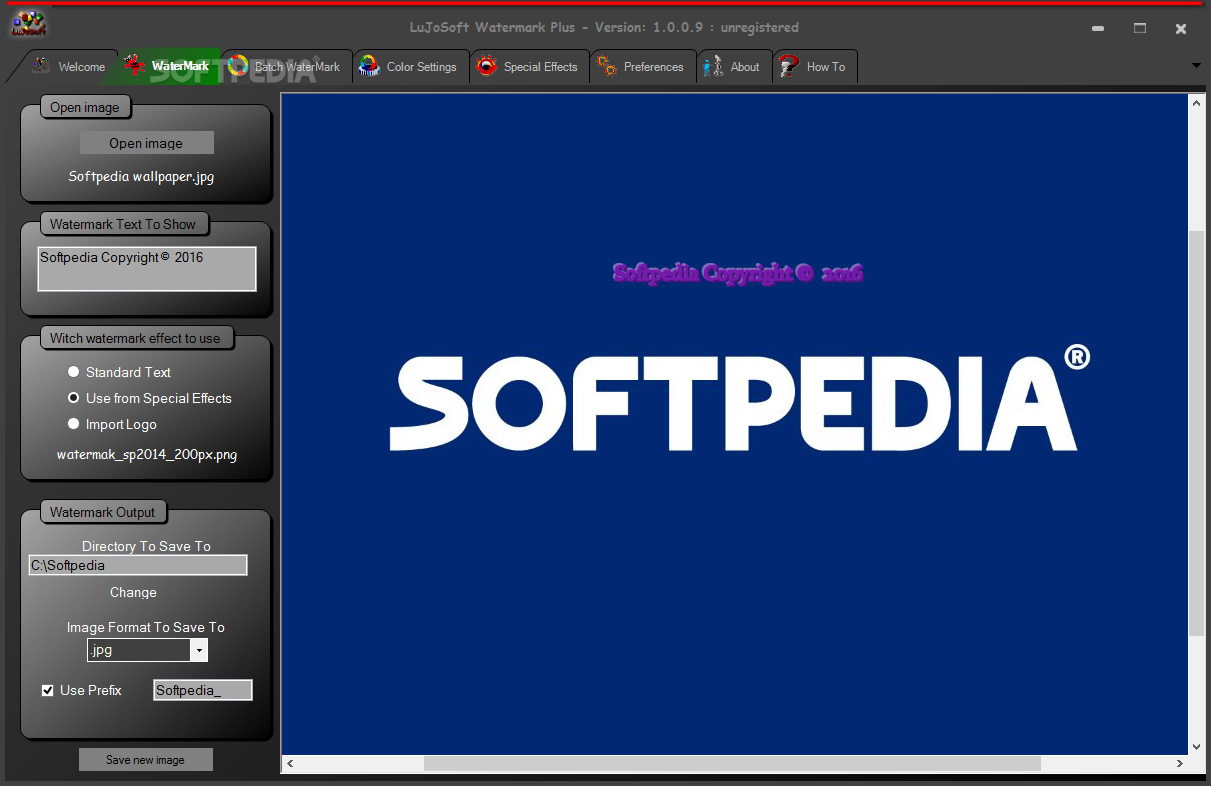Click the Image Format To Save To label
1211x786 pixels.
coord(146,627)
